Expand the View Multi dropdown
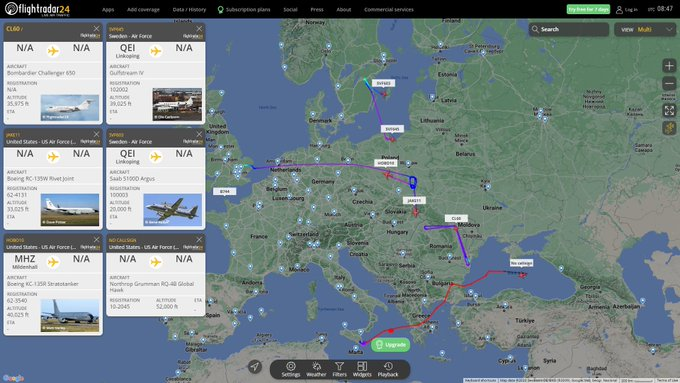 pos(645,29)
